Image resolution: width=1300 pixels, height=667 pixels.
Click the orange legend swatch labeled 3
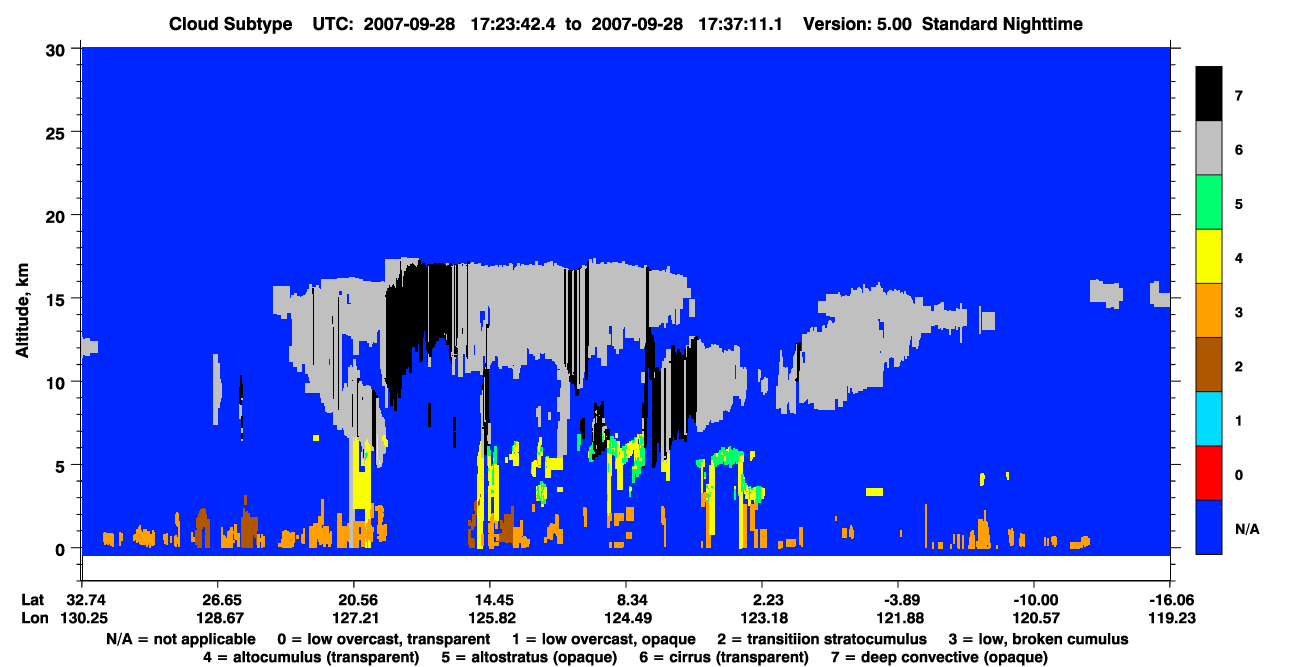1209,311
